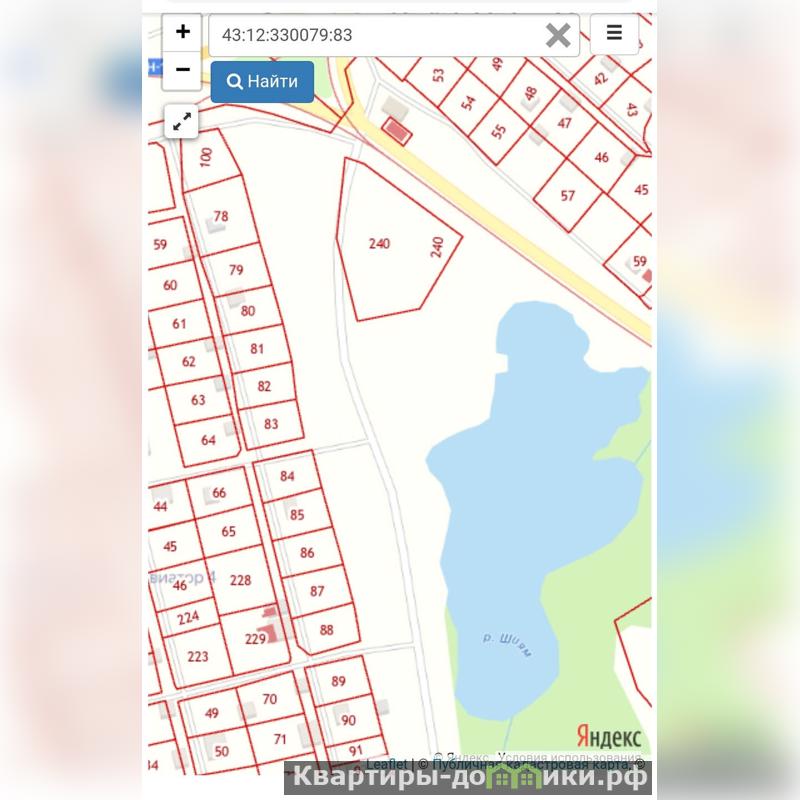Click the Яндекс logo

609,736
